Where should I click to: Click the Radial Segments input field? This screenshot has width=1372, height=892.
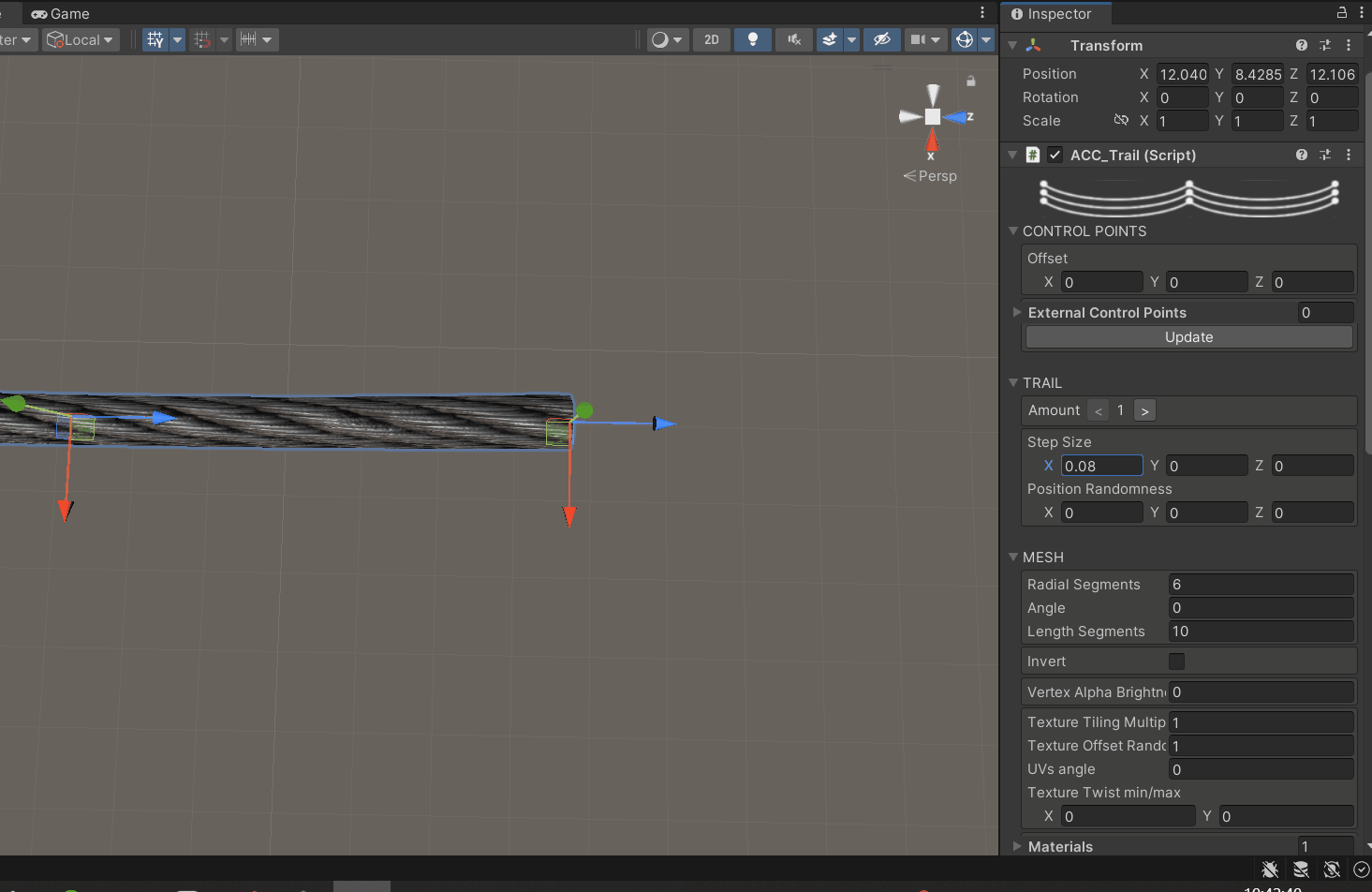pos(1261,584)
